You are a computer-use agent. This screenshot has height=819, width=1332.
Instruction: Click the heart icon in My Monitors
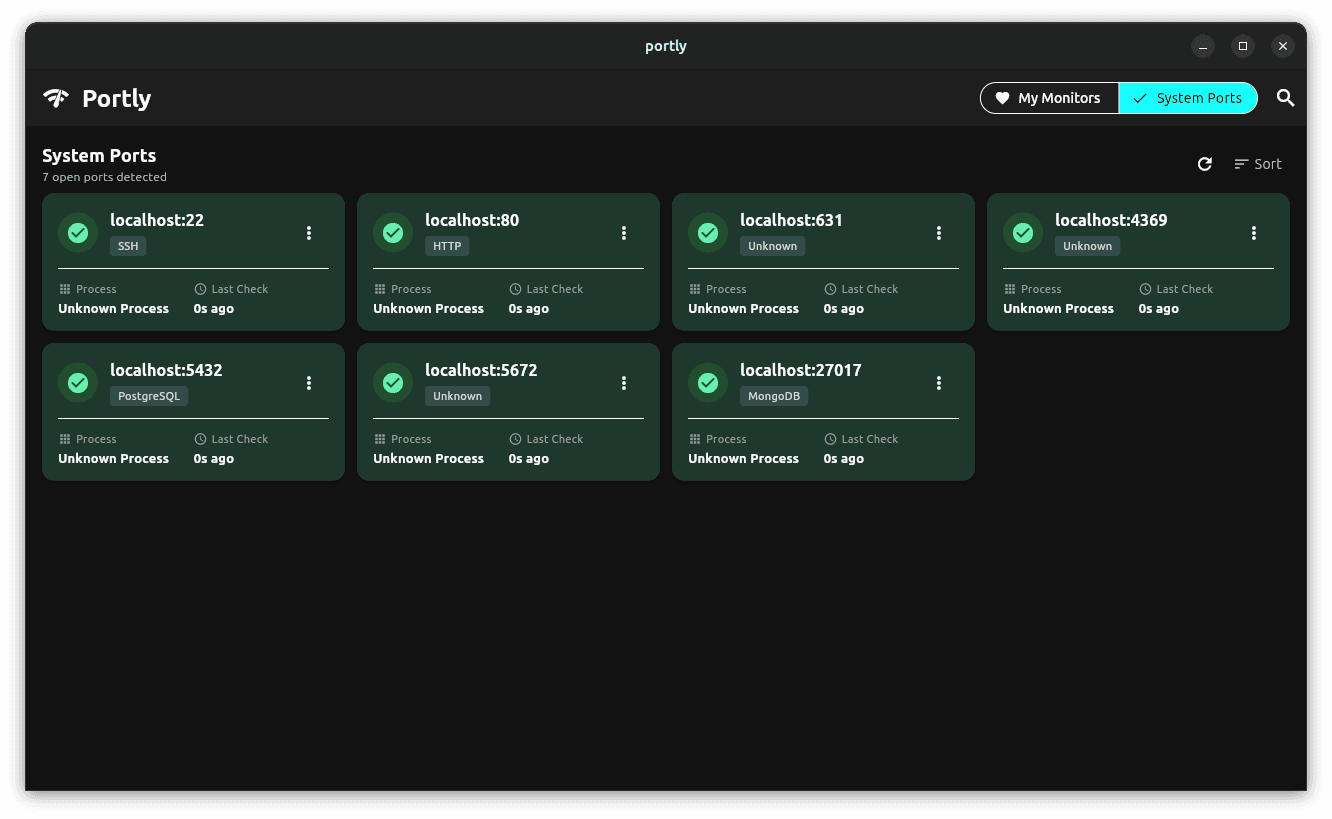(1003, 98)
